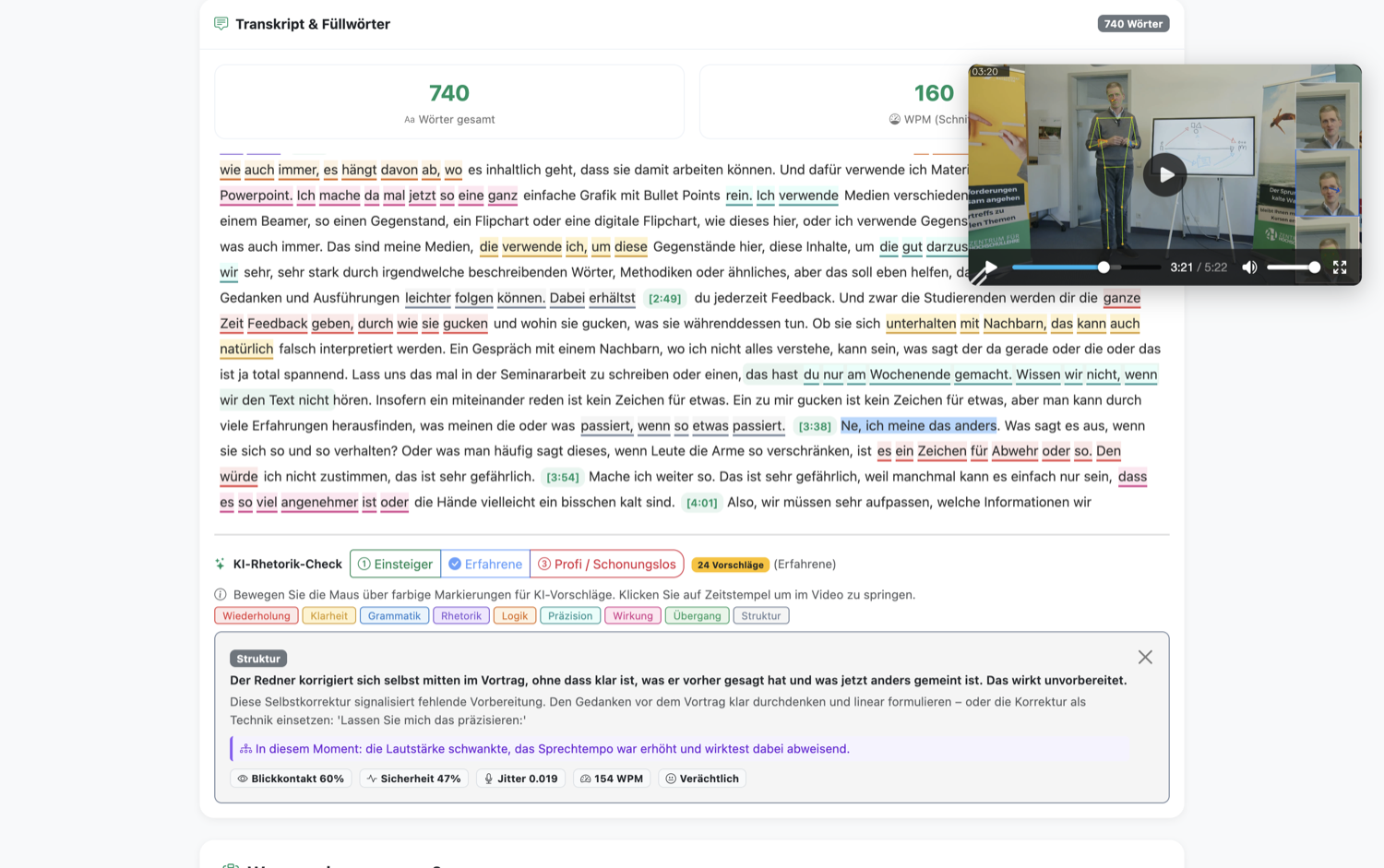Screen dimensions: 1384x868
Task: Select Profi / Schonungslos level
Action: [607, 564]
